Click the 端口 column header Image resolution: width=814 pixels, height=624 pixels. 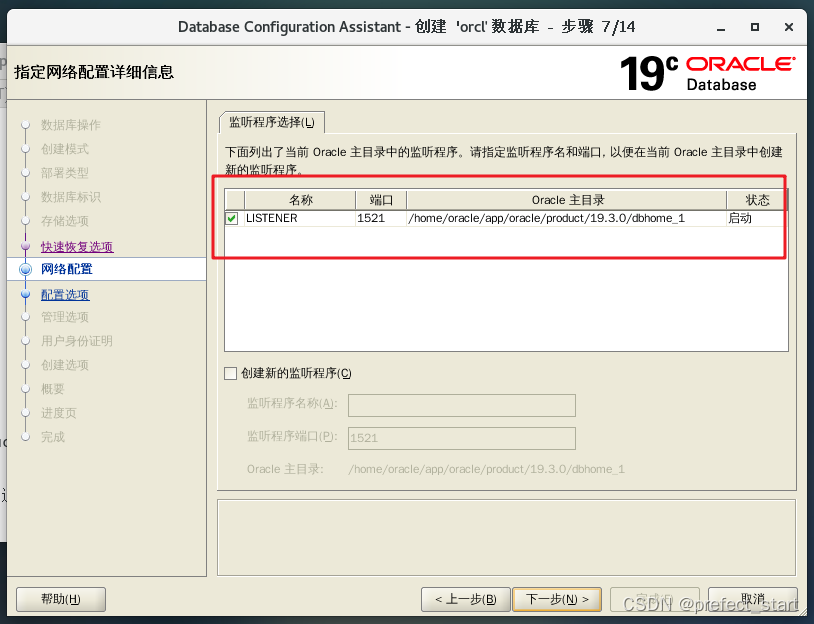pyautogui.click(x=381, y=200)
